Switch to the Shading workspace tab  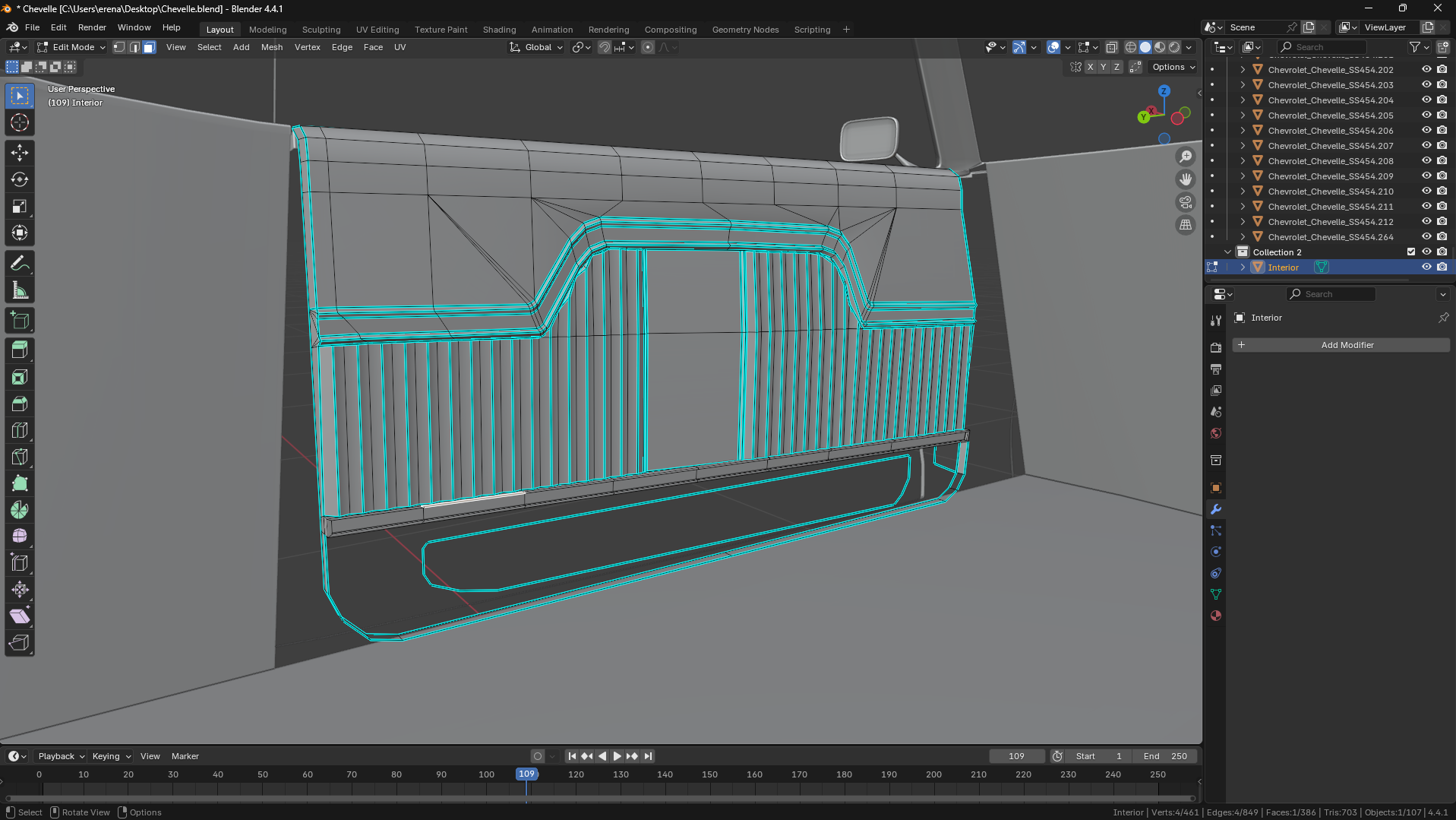point(499,30)
